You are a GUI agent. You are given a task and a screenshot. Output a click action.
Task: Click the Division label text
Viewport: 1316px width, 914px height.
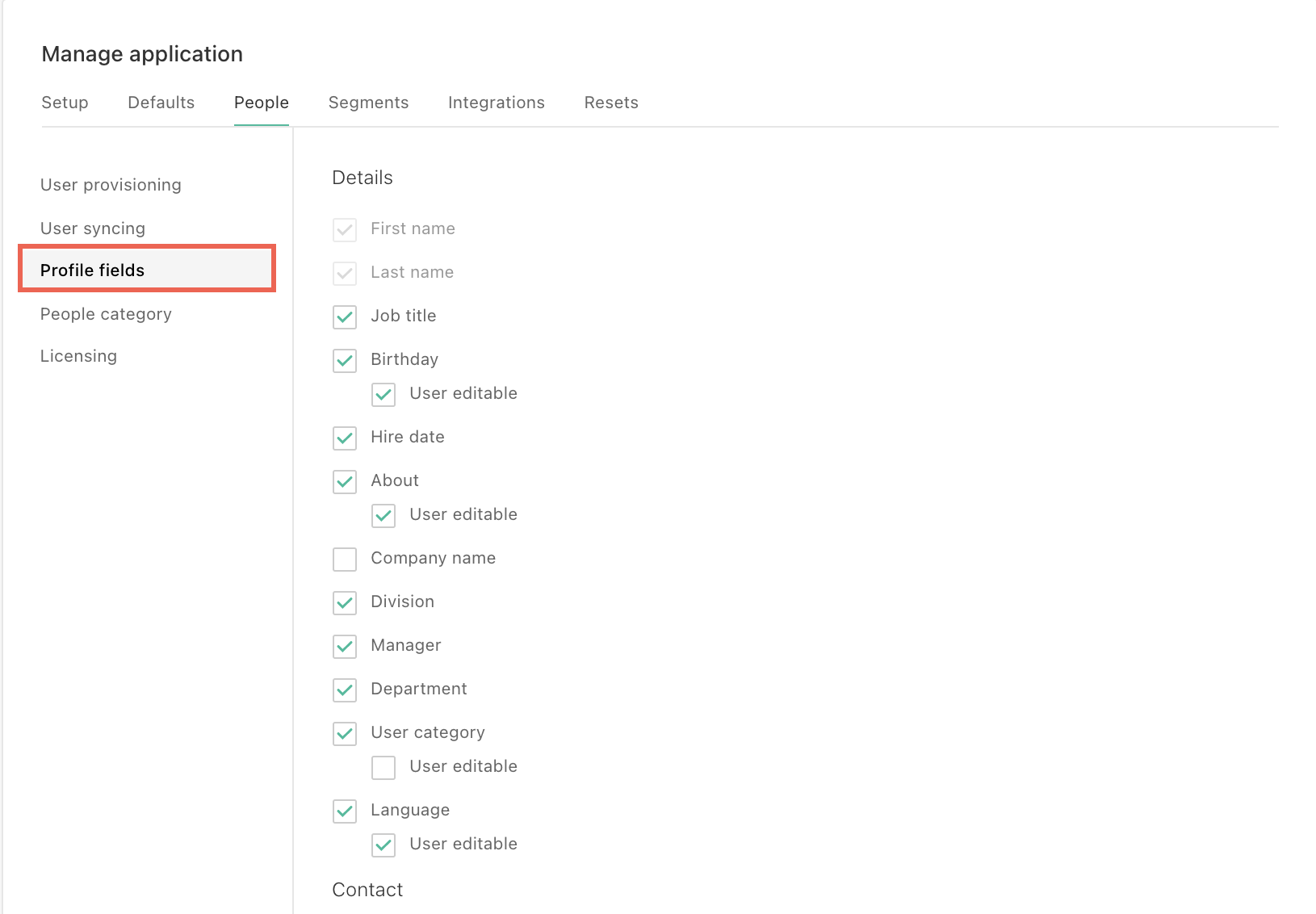[x=403, y=602]
